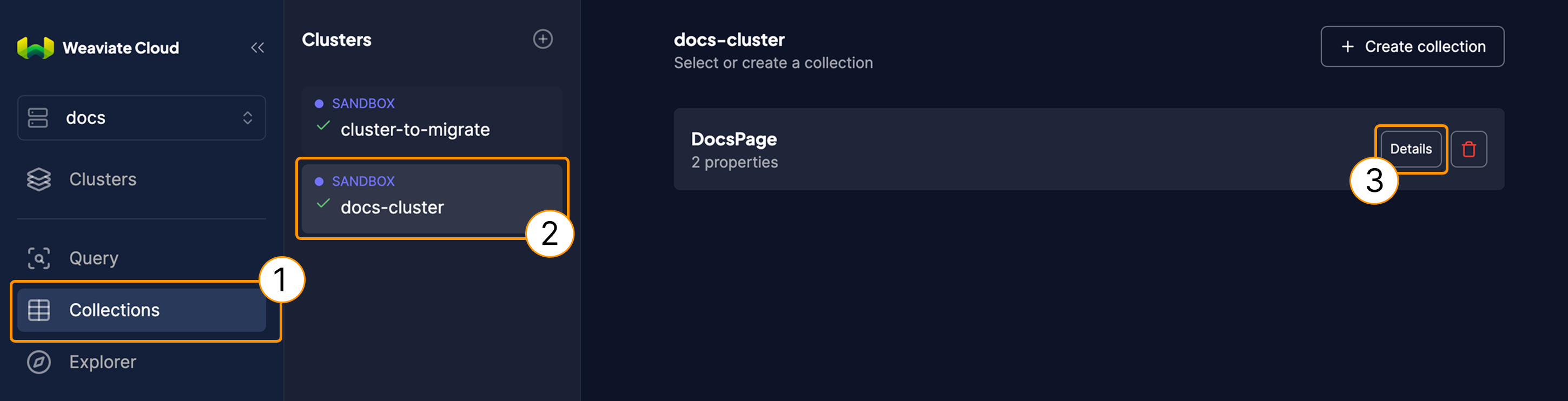Screen dimensions: 1568x401
Task: Click the Clusters stack icon in sidebar
Action: (x=39, y=179)
